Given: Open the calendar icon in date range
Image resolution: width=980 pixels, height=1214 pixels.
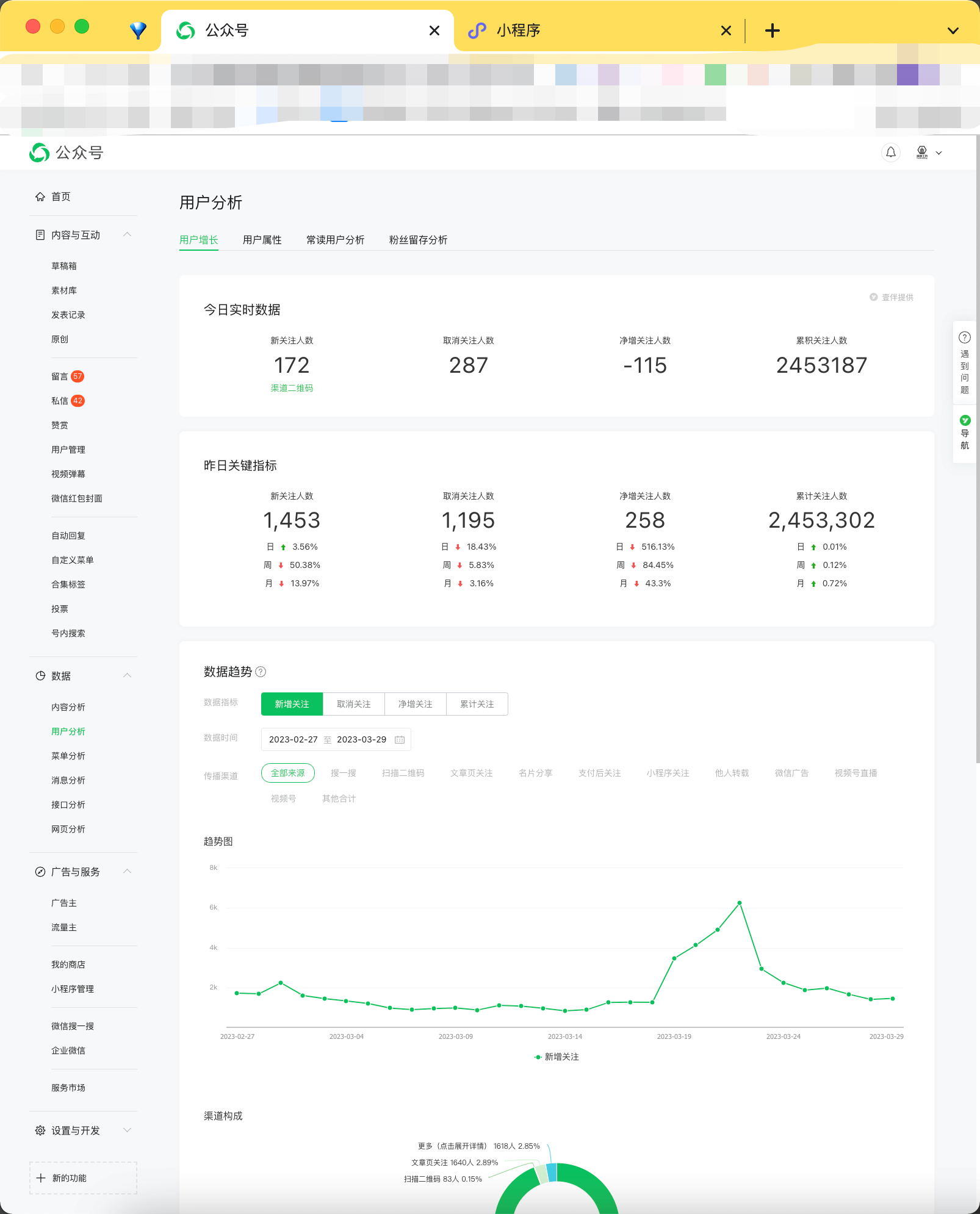Looking at the screenshot, I should [x=400, y=739].
